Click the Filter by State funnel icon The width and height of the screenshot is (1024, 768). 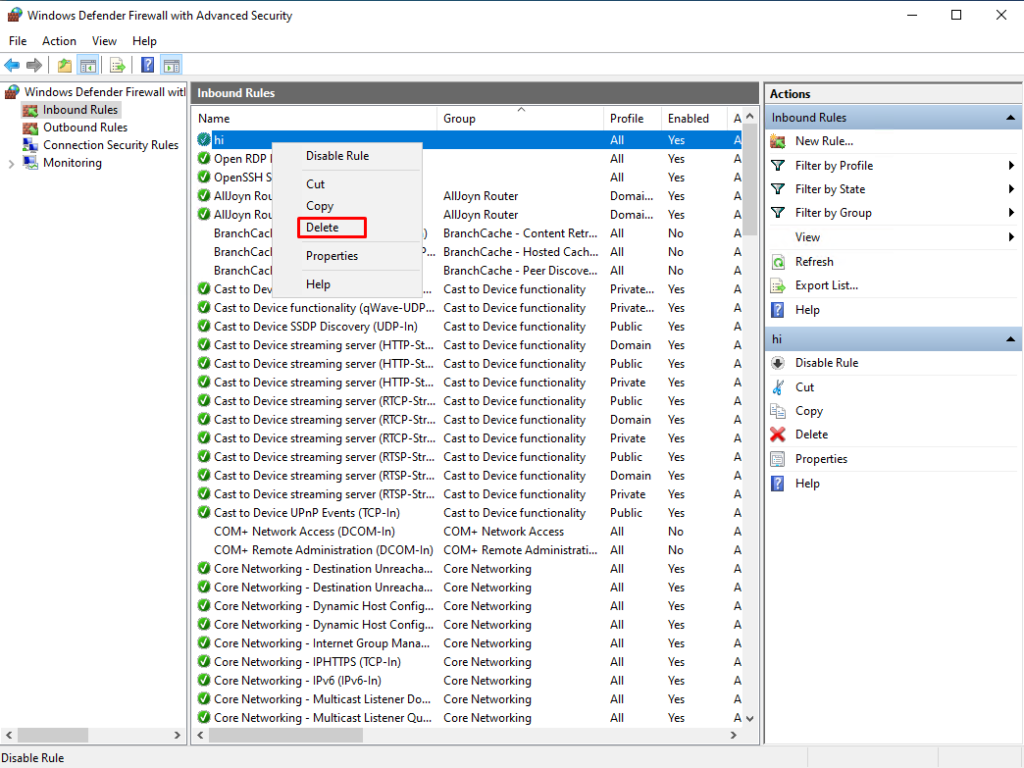[x=778, y=189]
